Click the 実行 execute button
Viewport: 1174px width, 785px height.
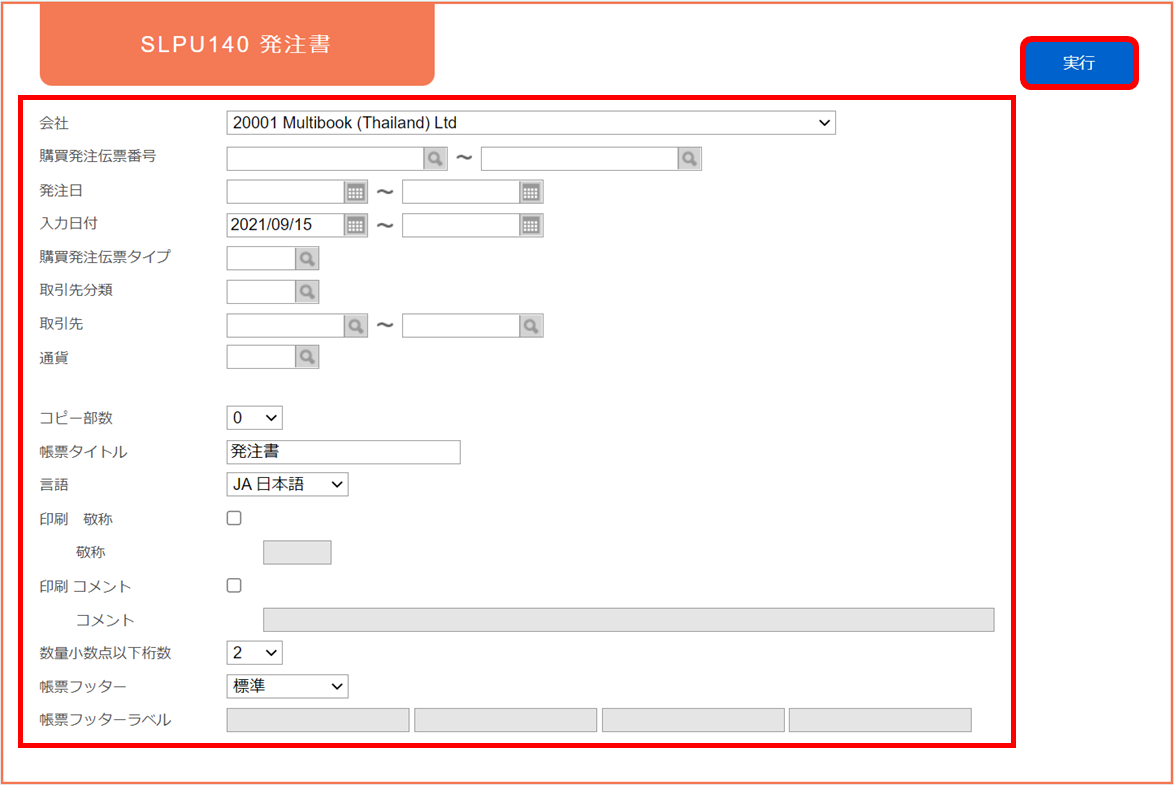tap(1079, 63)
